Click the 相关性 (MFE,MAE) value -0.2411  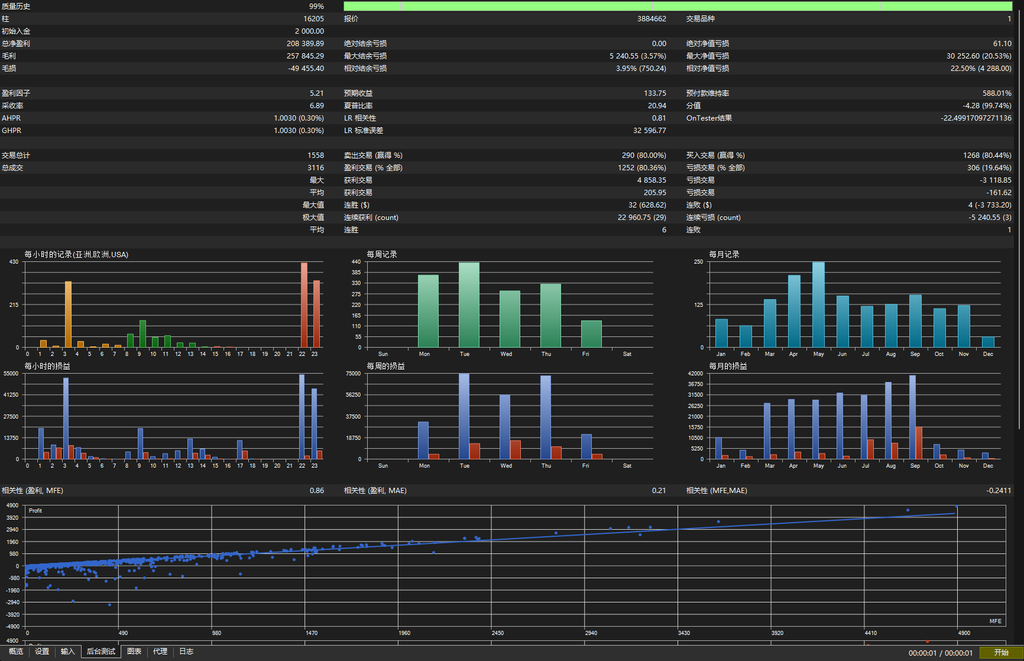point(999,491)
